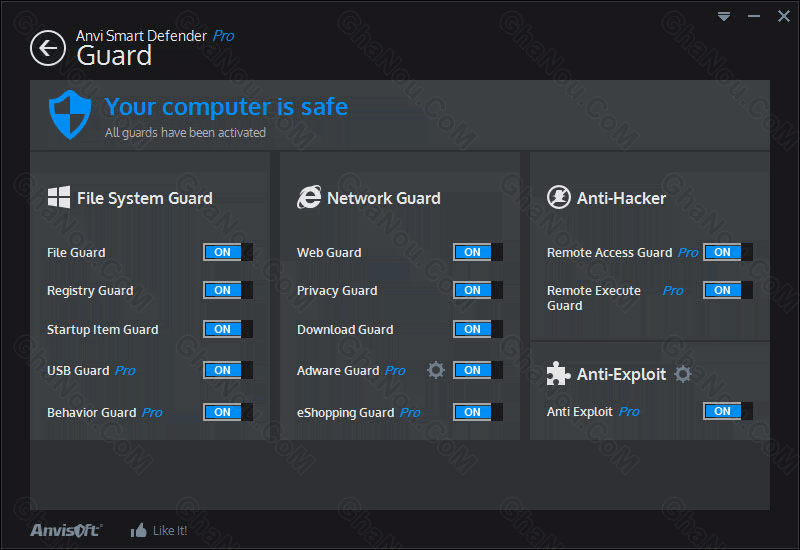Click the thumbs-up Like It icon
Viewport: 800px width, 550px height.
pyautogui.click(x=138, y=531)
